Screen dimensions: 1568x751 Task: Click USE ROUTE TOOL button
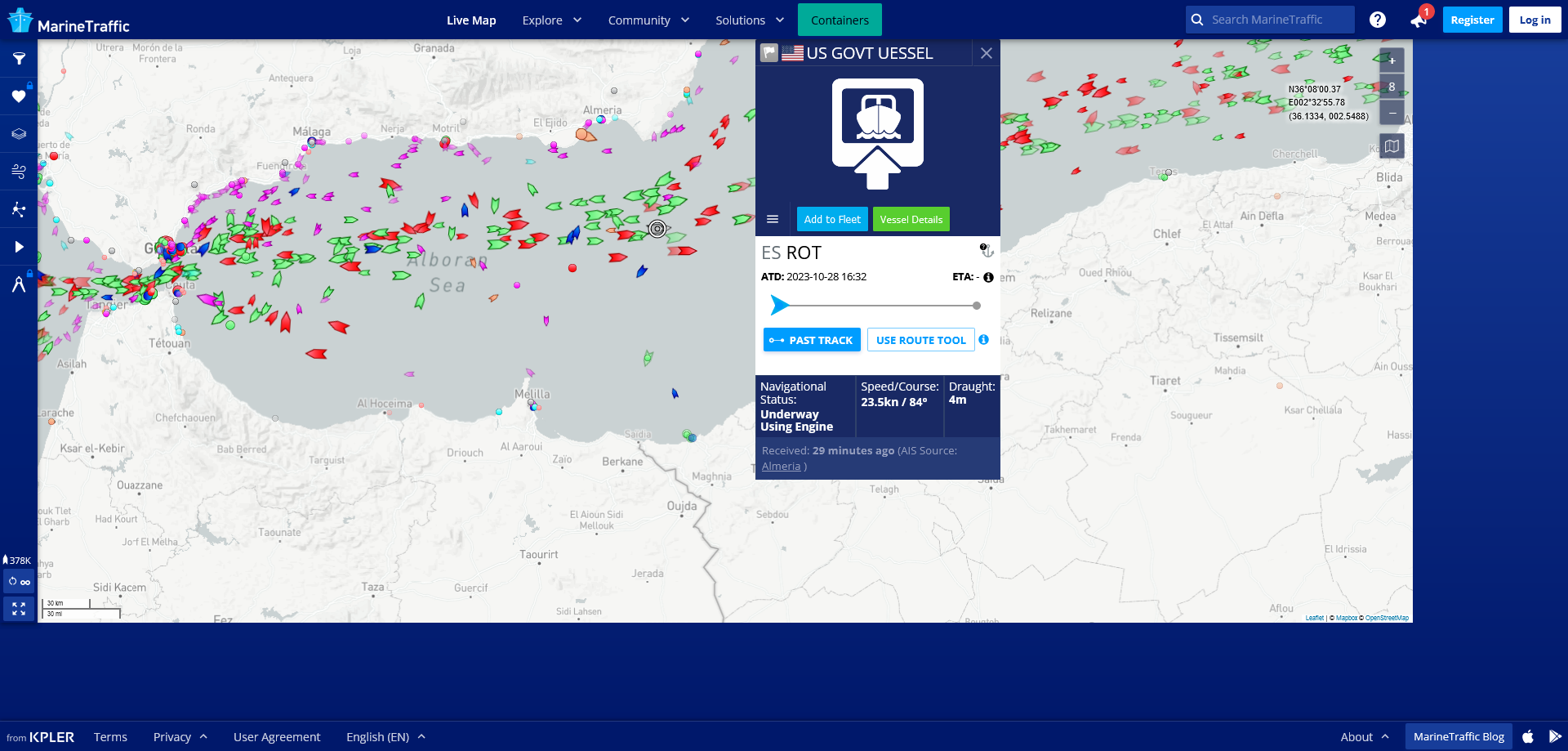click(920, 340)
